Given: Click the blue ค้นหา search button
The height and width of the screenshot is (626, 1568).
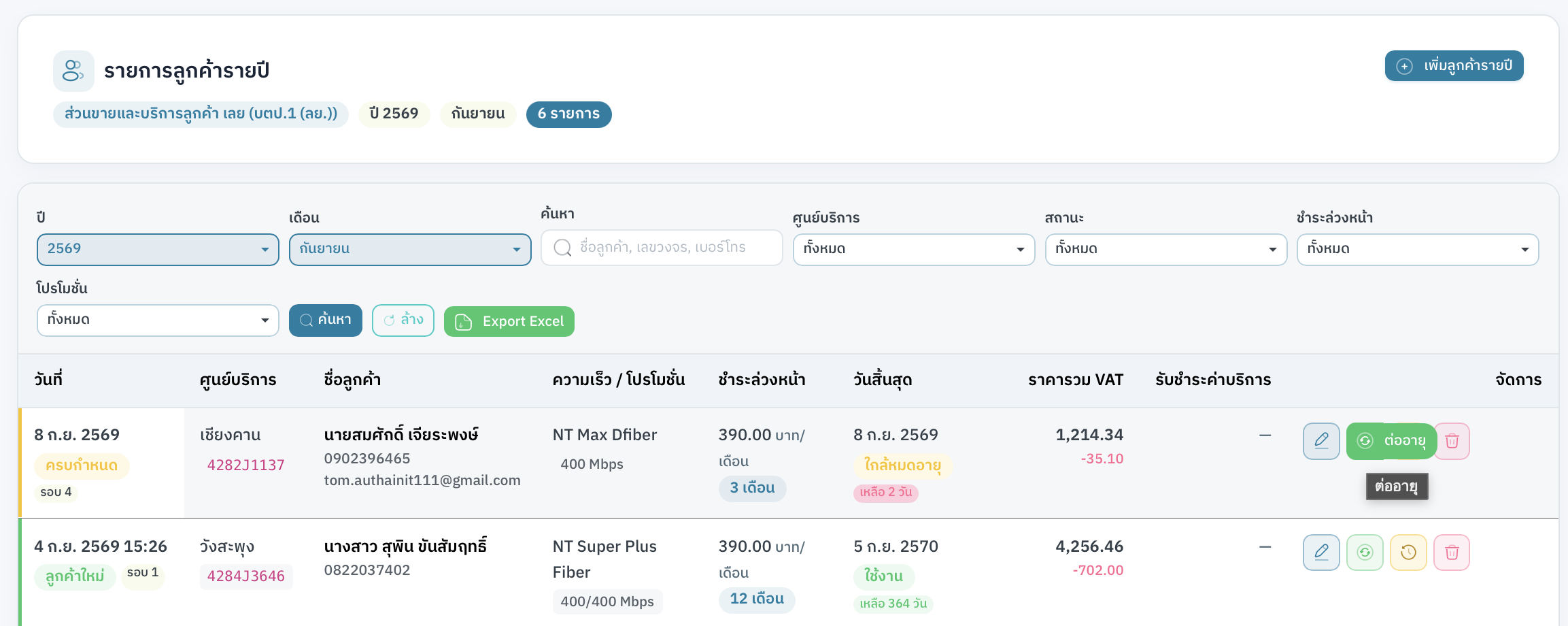Looking at the screenshot, I should point(325,320).
